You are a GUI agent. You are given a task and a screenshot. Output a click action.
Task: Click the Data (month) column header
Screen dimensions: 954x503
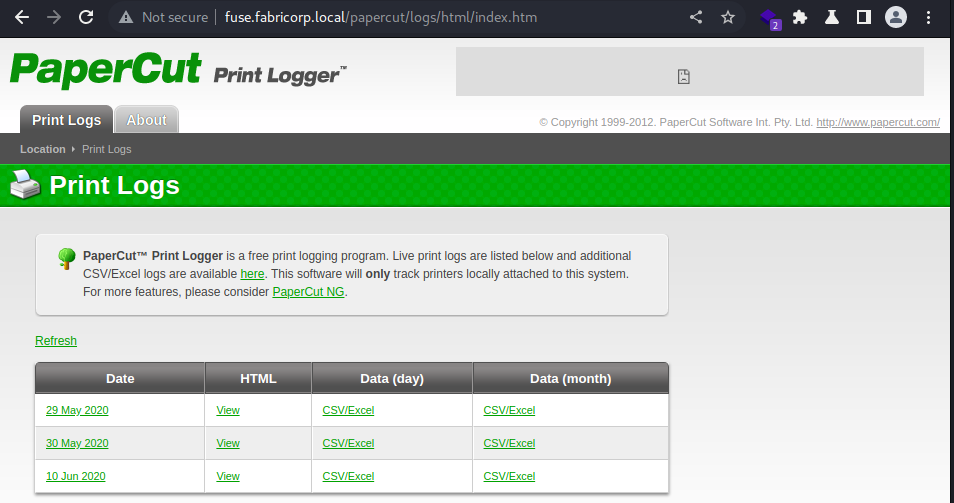tap(571, 378)
